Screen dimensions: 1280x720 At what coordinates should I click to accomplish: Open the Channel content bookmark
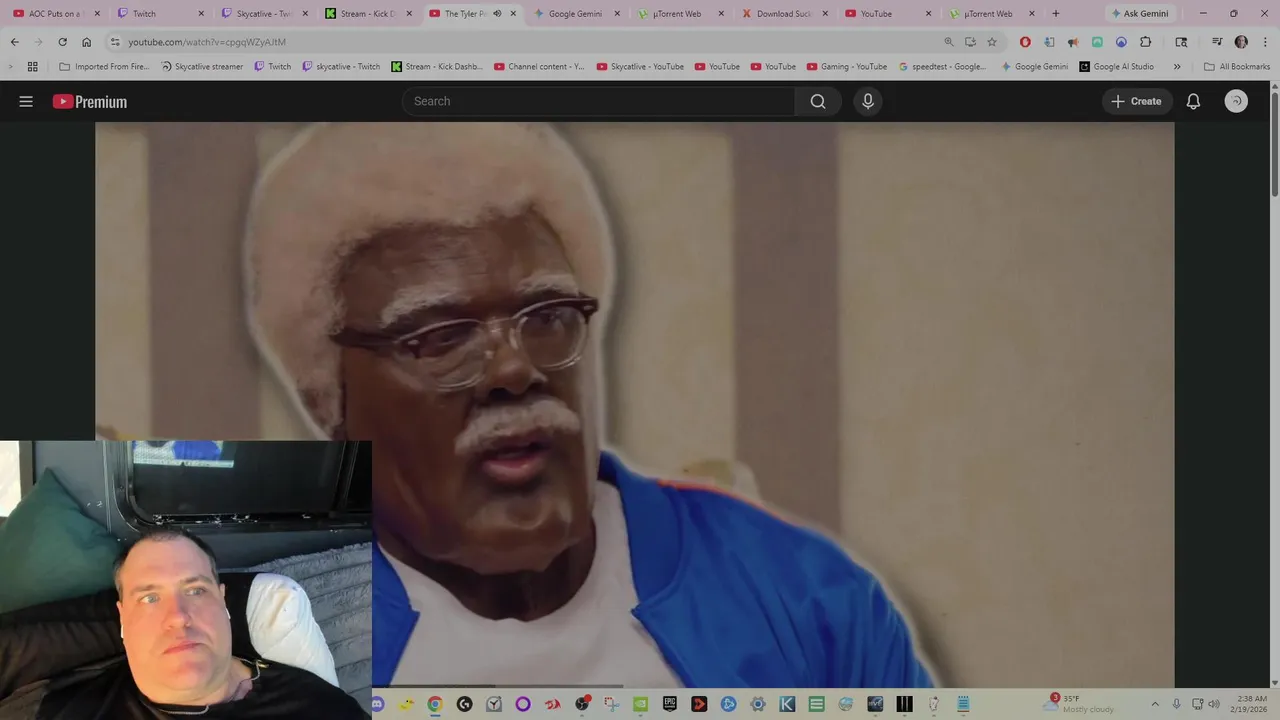coord(540,67)
